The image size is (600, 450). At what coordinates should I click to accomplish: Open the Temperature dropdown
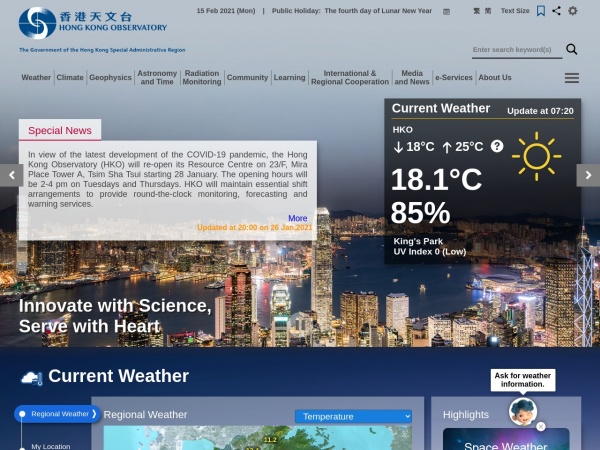(353, 416)
